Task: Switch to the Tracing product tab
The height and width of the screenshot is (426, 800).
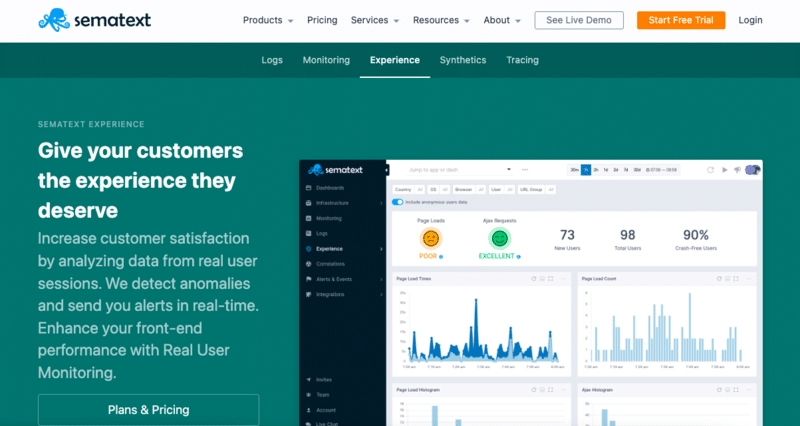Action: coord(522,60)
